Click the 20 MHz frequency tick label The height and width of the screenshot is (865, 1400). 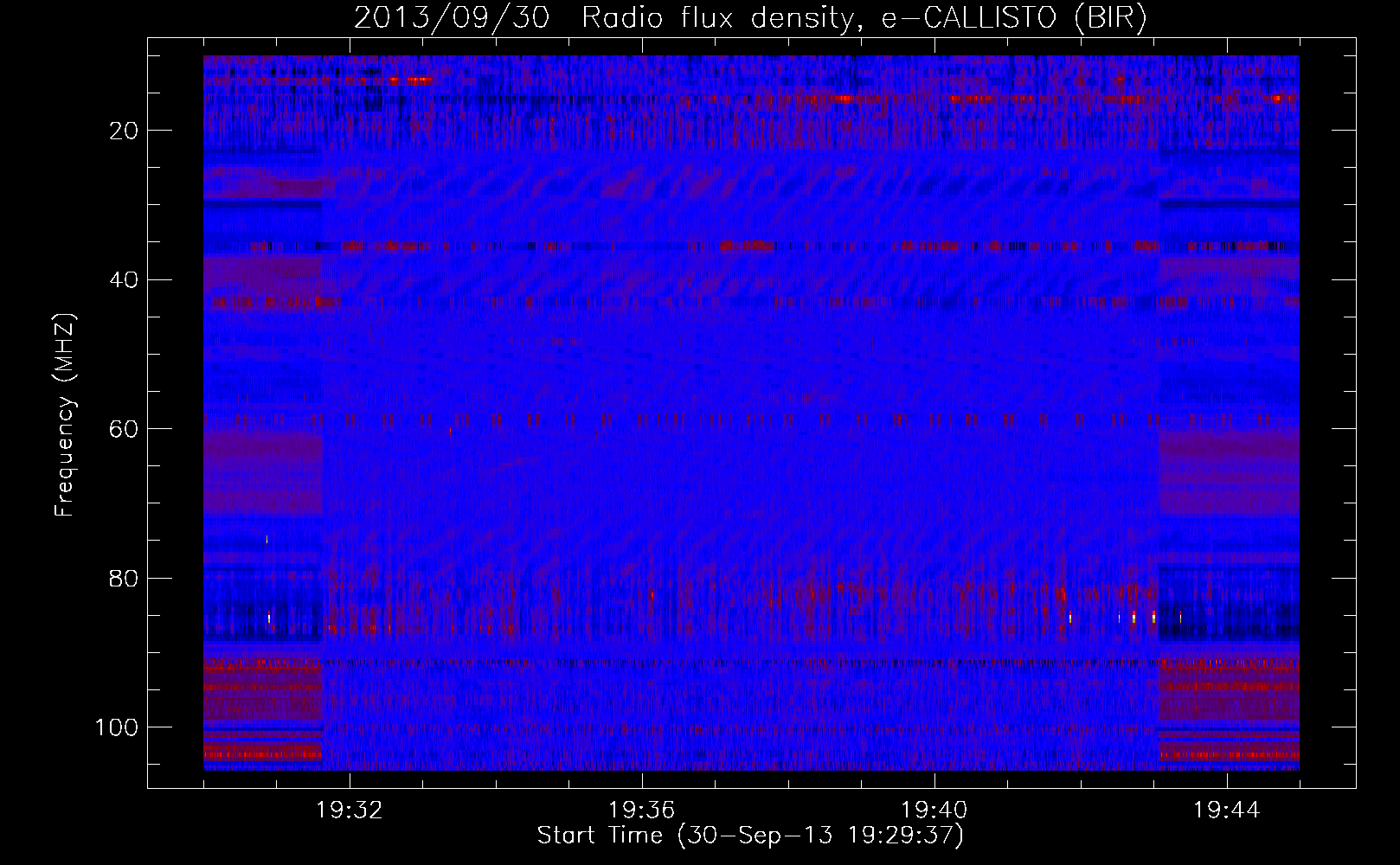[125, 131]
